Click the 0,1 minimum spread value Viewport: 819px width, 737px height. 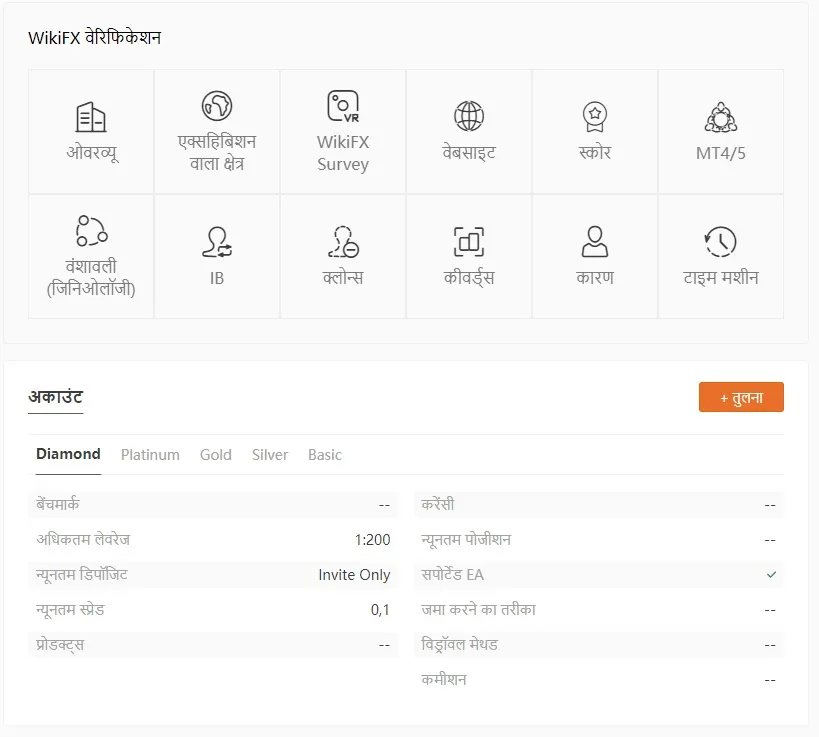pos(380,610)
